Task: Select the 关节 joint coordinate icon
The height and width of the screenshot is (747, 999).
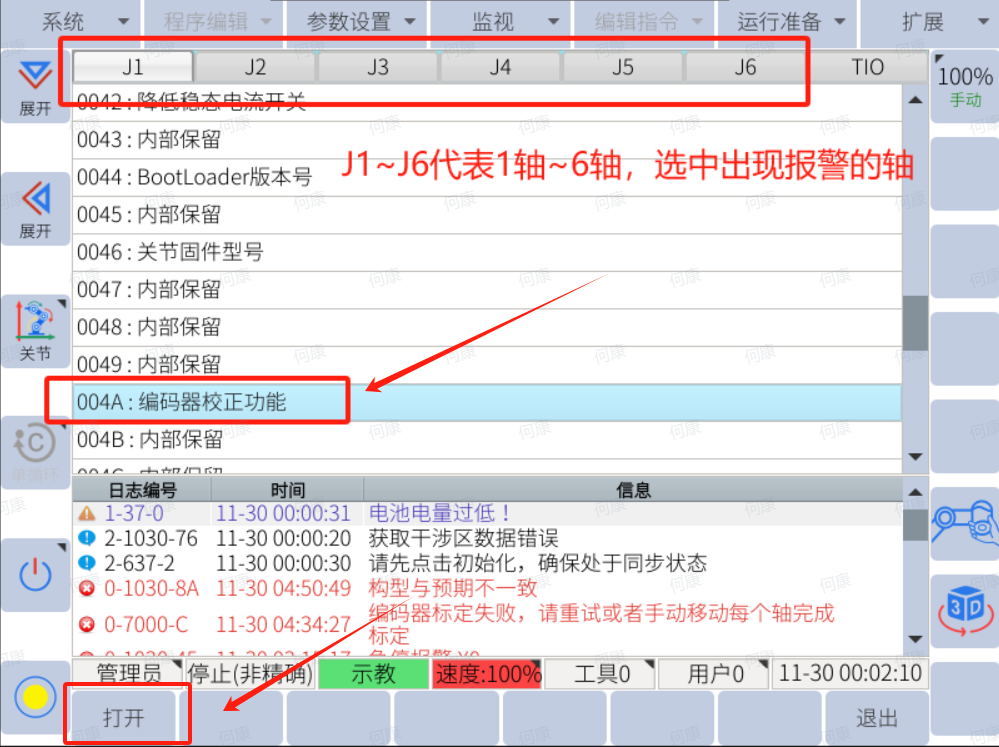Action: click(x=35, y=331)
